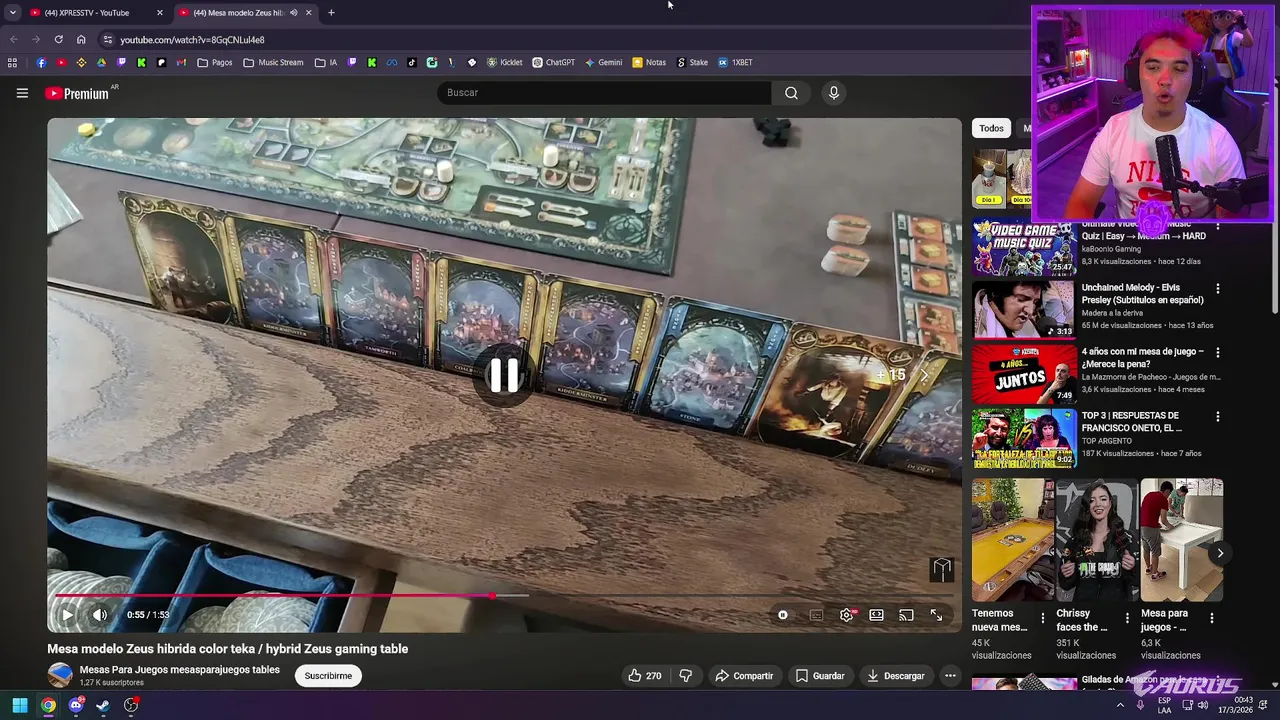Image resolution: width=1280 pixels, height=720 pixels.
Task: Switch to theater mode
Action: pos(876,615)
